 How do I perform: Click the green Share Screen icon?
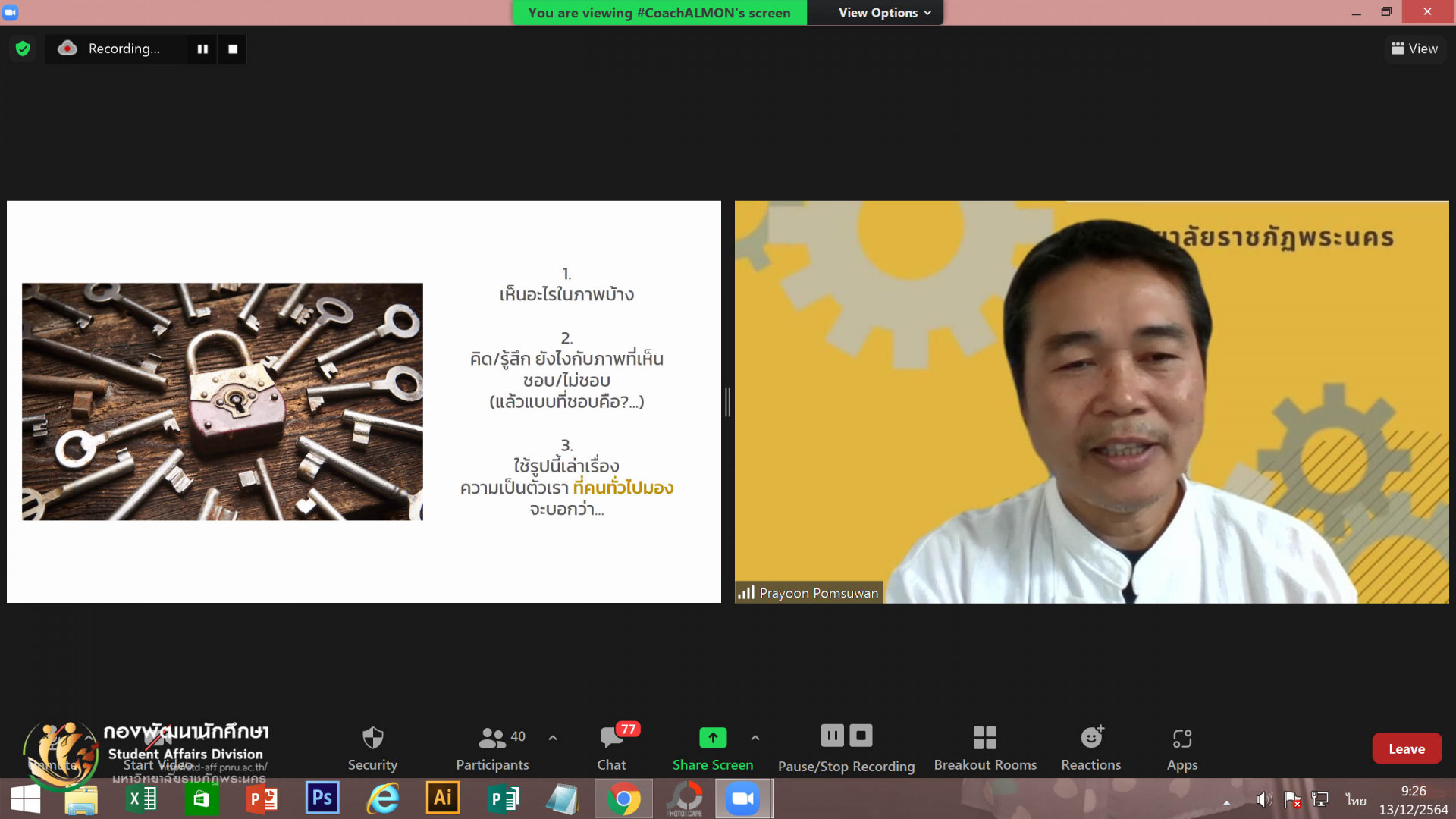pyautogui.click(x=712, y=737)
